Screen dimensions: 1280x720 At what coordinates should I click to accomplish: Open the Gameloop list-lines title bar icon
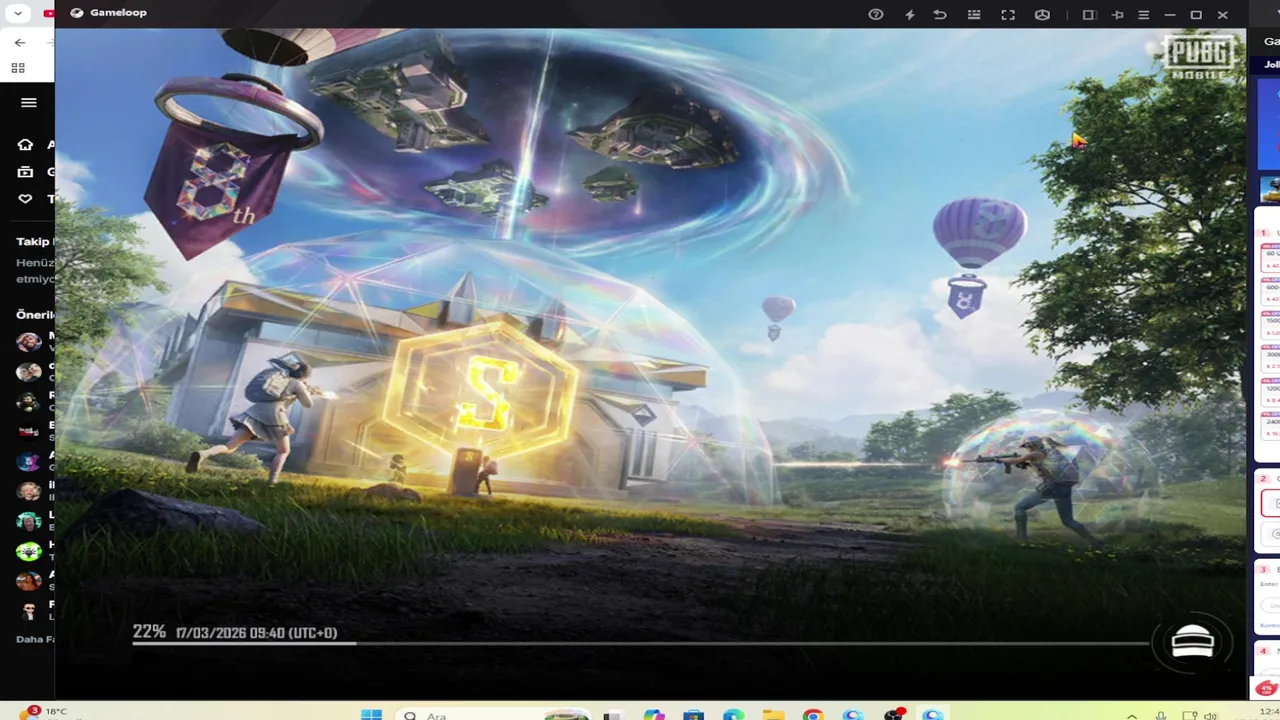click(974, 15)
